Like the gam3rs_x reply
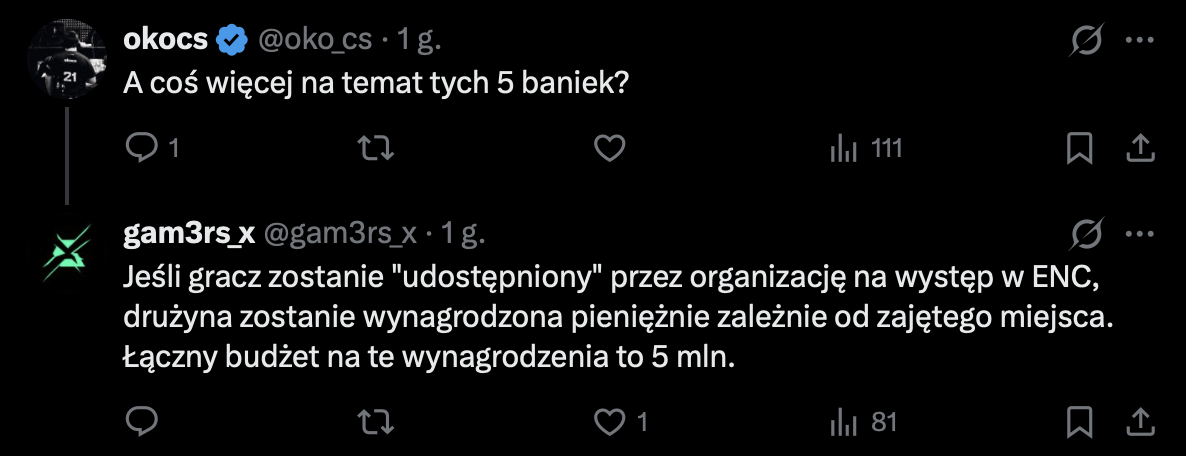This screenshot has width=1186, height=456. pyautogui.click(x=609, y=422)
